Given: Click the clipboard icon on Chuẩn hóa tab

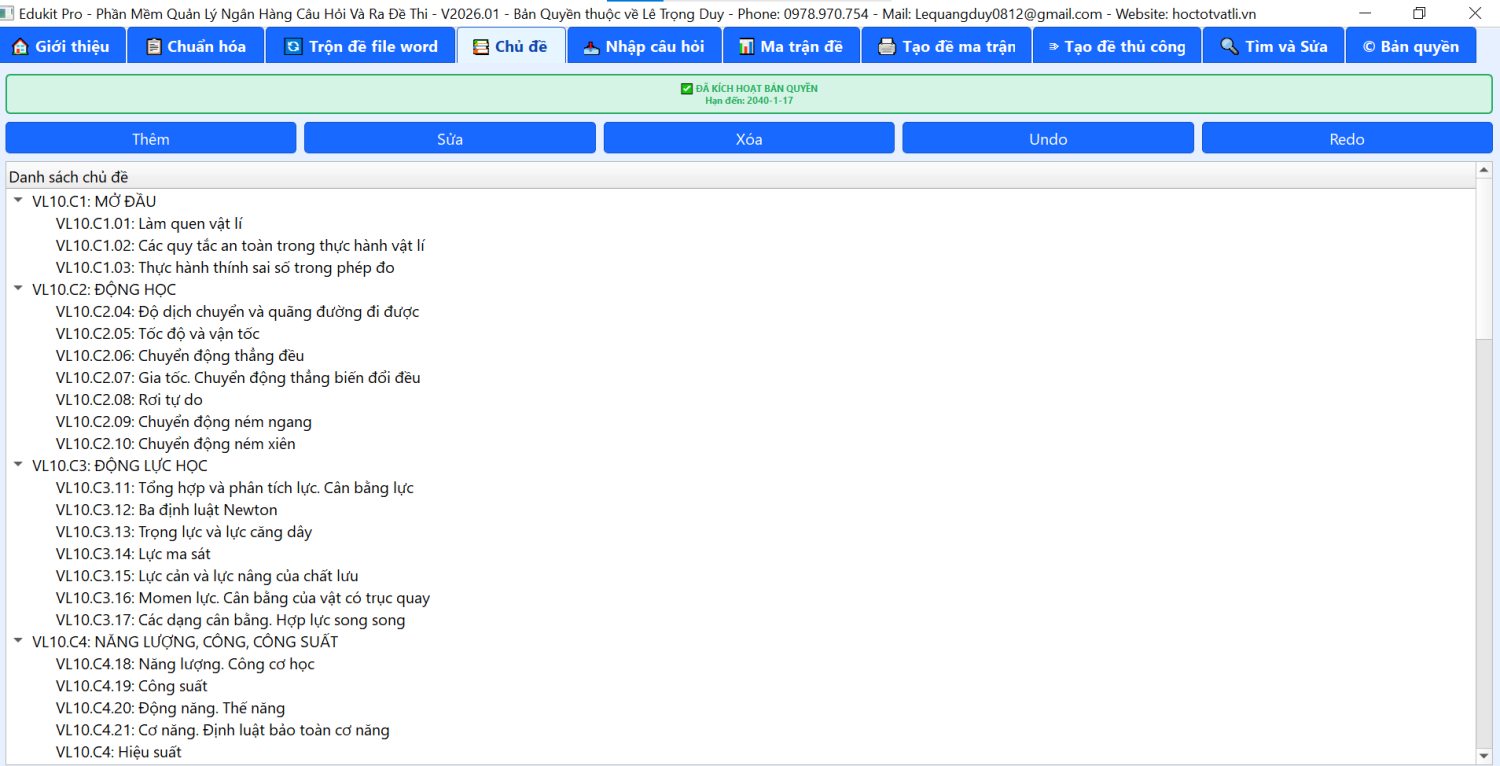Looking at the screenshot, I should pos(153,47).
